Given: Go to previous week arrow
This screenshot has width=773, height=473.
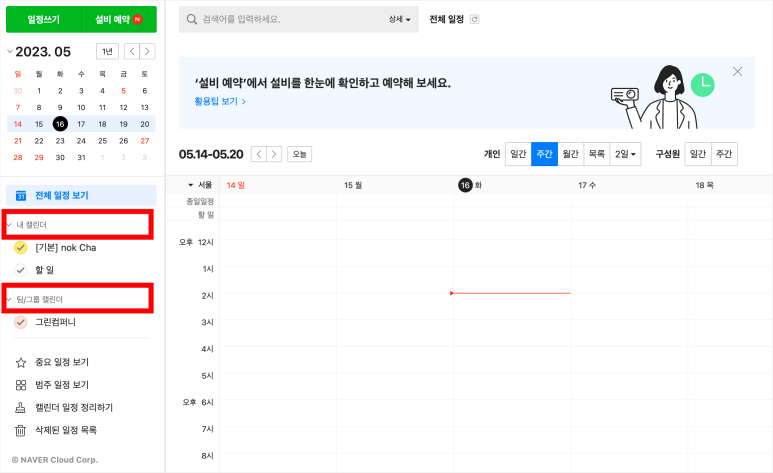Looking at the screenshot, I should 259,154.
